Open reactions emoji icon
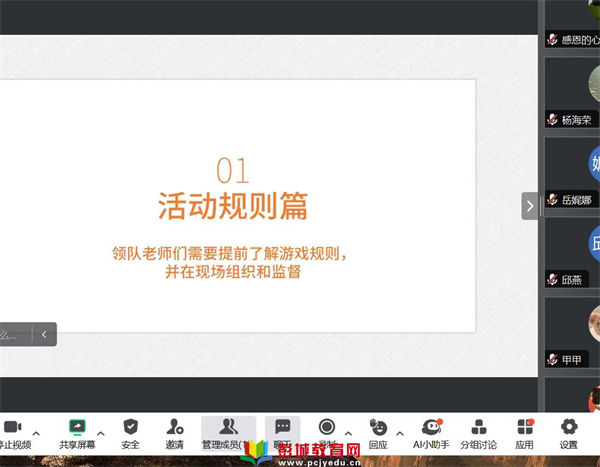This screenshot has width=600, height=467. (x=378, y=427)
